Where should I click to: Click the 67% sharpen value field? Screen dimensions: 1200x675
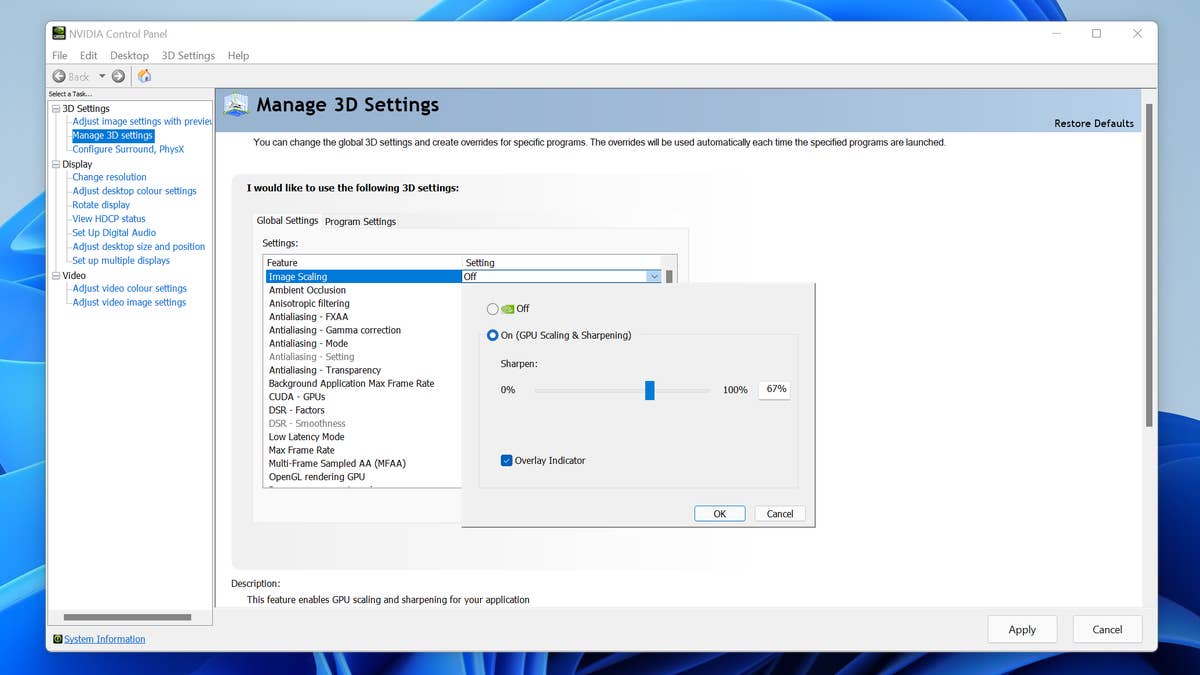pos(774,389)
